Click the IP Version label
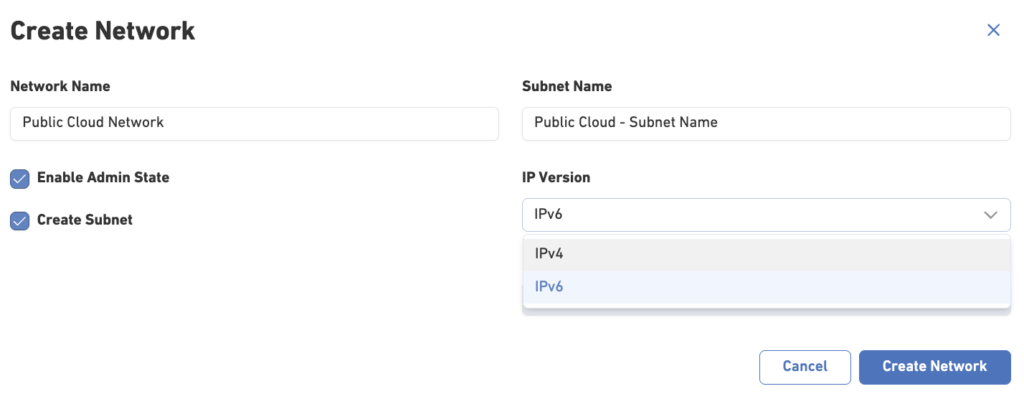 (556, 178)
